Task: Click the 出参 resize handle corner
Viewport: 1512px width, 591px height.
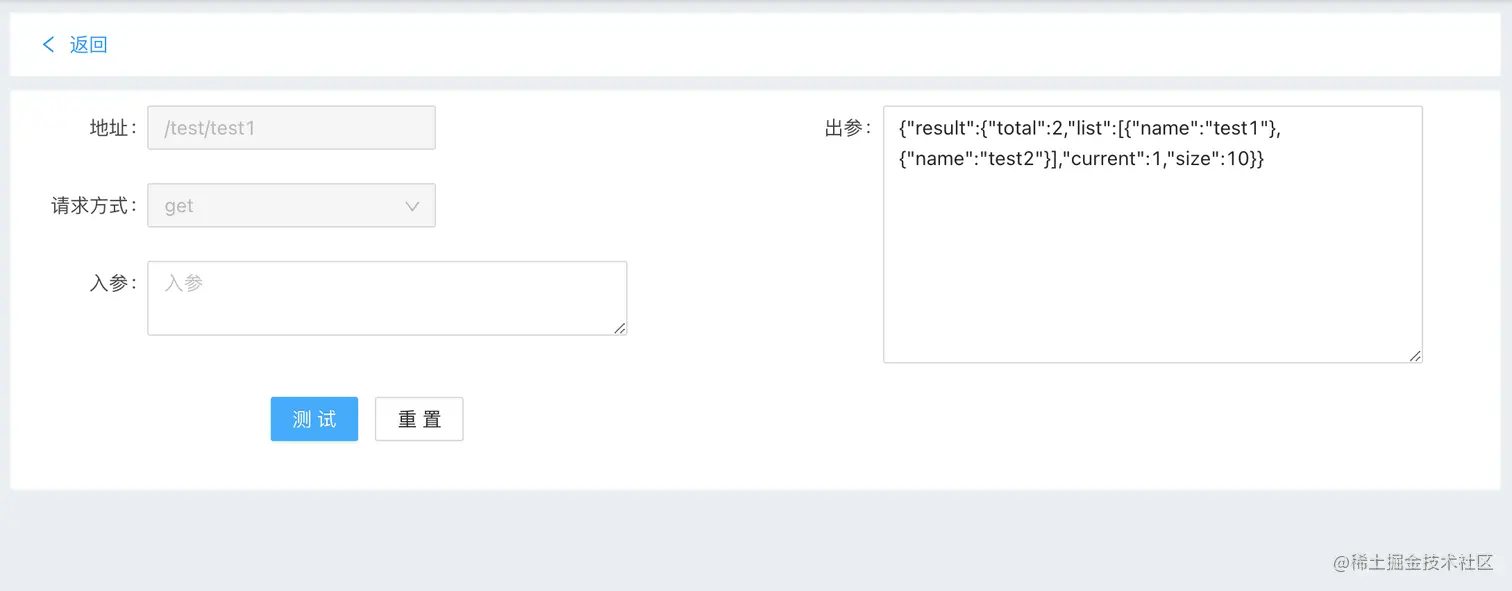Action: click(1415, 356)
